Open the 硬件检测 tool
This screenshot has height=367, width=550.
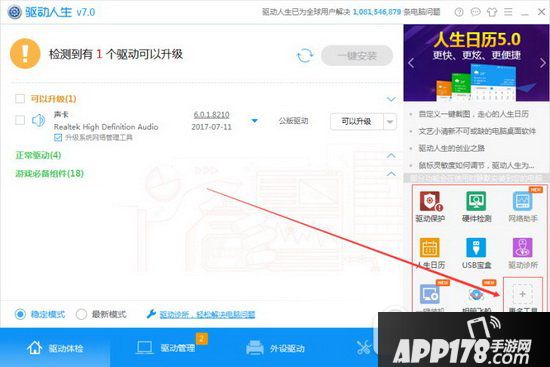click(x=476, y=207)
